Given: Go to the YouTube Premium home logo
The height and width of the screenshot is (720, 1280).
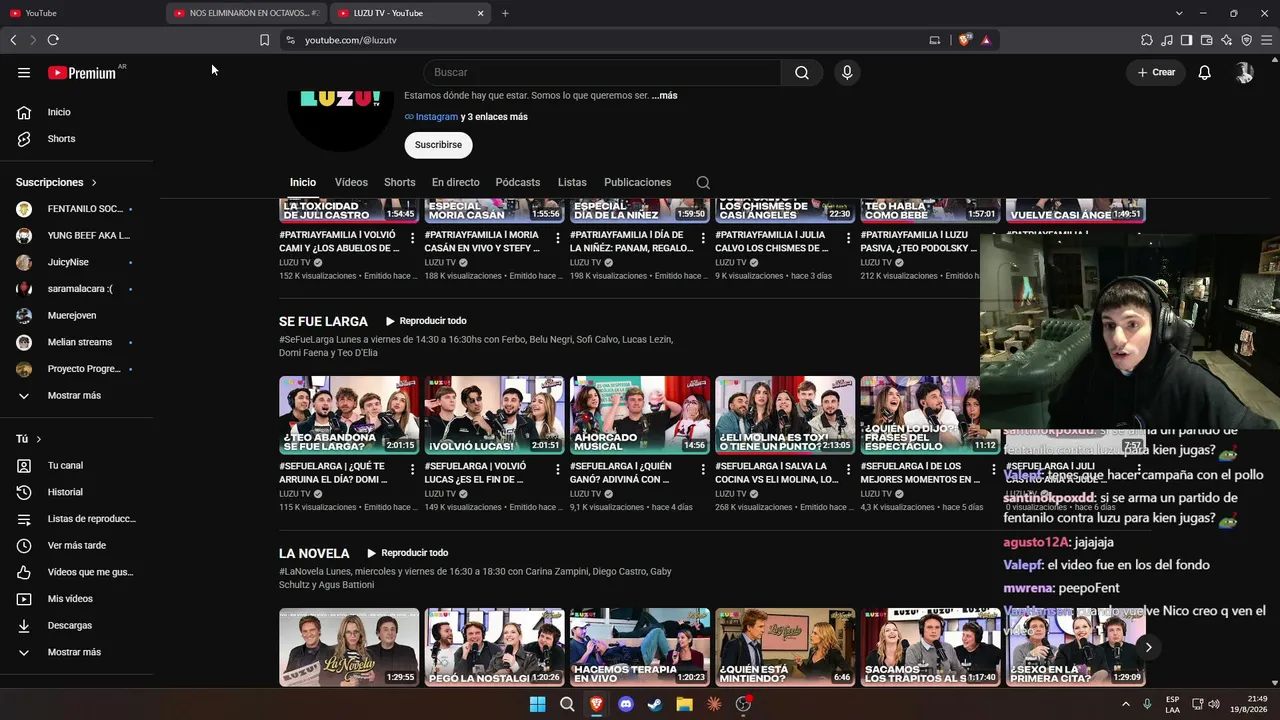Looking at the screenshot, I should click(x=82, y=72).
